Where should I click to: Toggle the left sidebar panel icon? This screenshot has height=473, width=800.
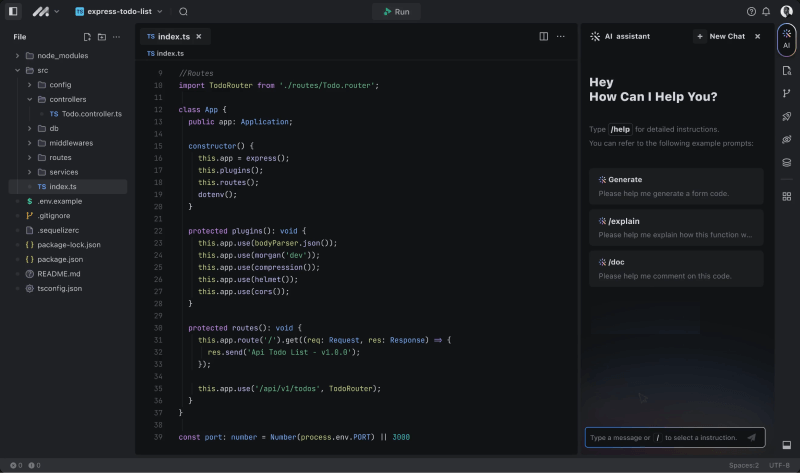pos(13,11)
